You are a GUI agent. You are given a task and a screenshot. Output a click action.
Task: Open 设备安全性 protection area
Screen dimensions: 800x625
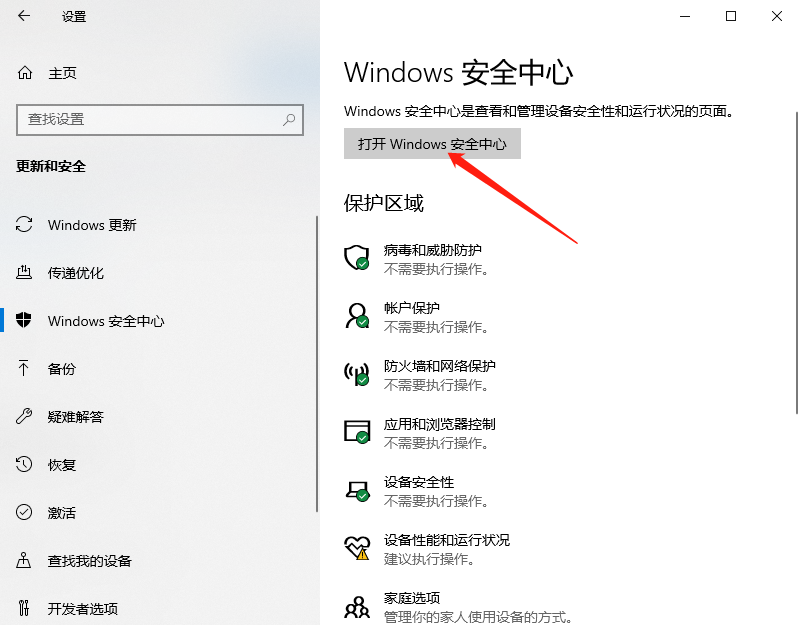(419, 482)
